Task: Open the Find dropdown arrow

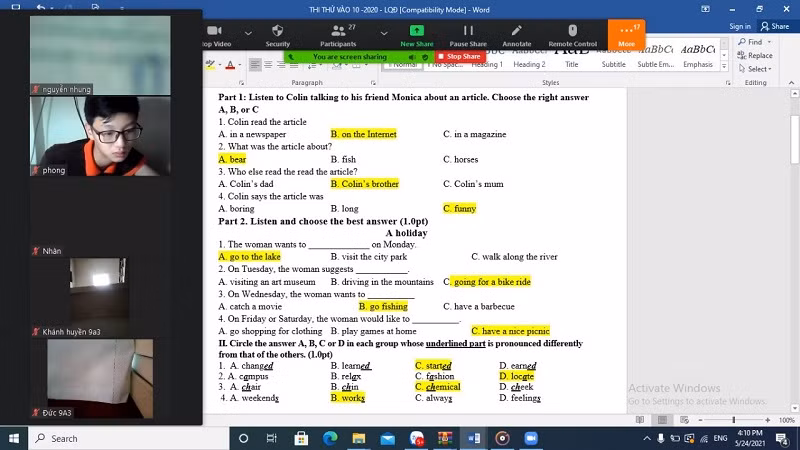Action: 768,42
